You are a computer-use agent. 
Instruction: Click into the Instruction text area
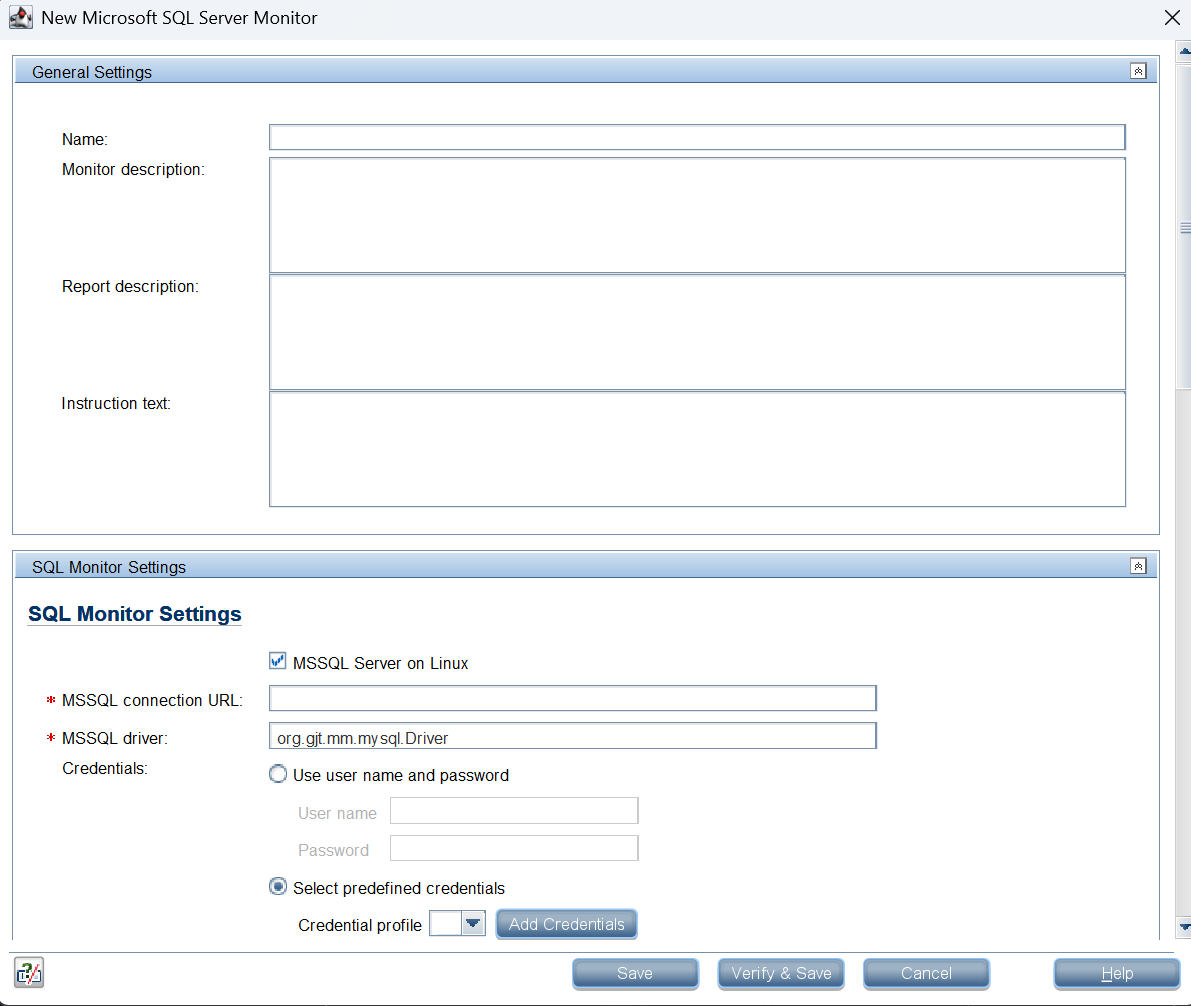click(x=697, y=449)
